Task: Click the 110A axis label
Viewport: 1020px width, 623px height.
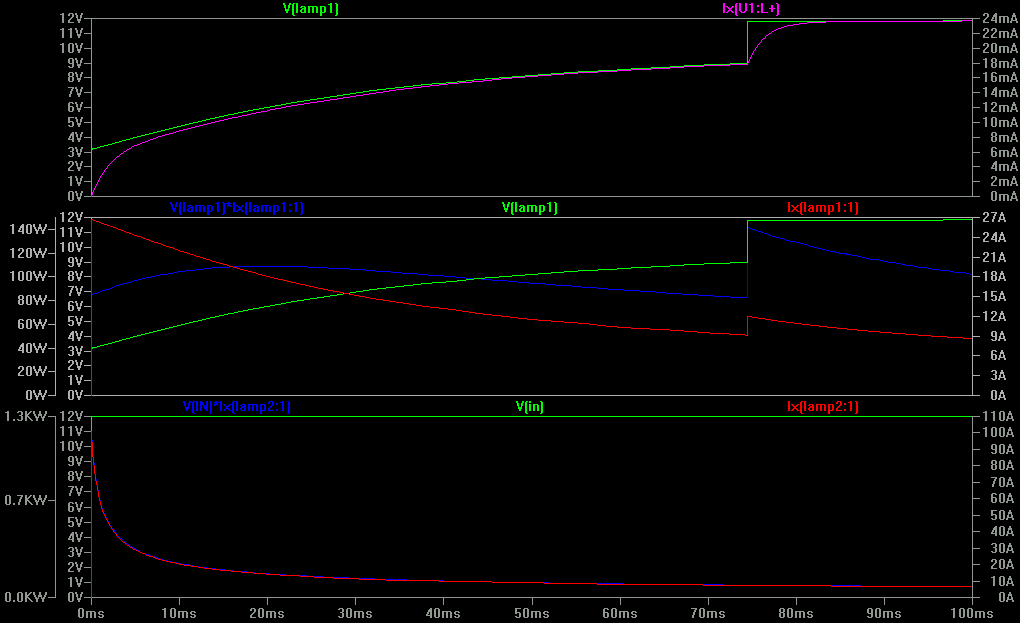Action: pyautogui.click(x=998, y=416)
